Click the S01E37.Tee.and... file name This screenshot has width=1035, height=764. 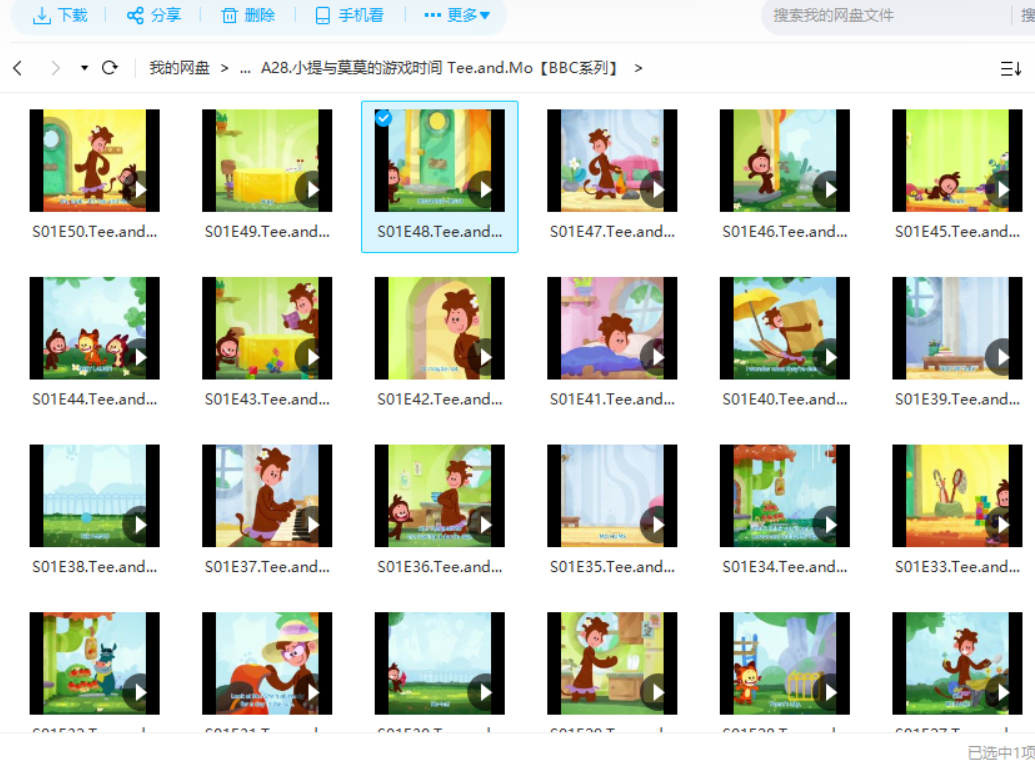tap(267, 567)
